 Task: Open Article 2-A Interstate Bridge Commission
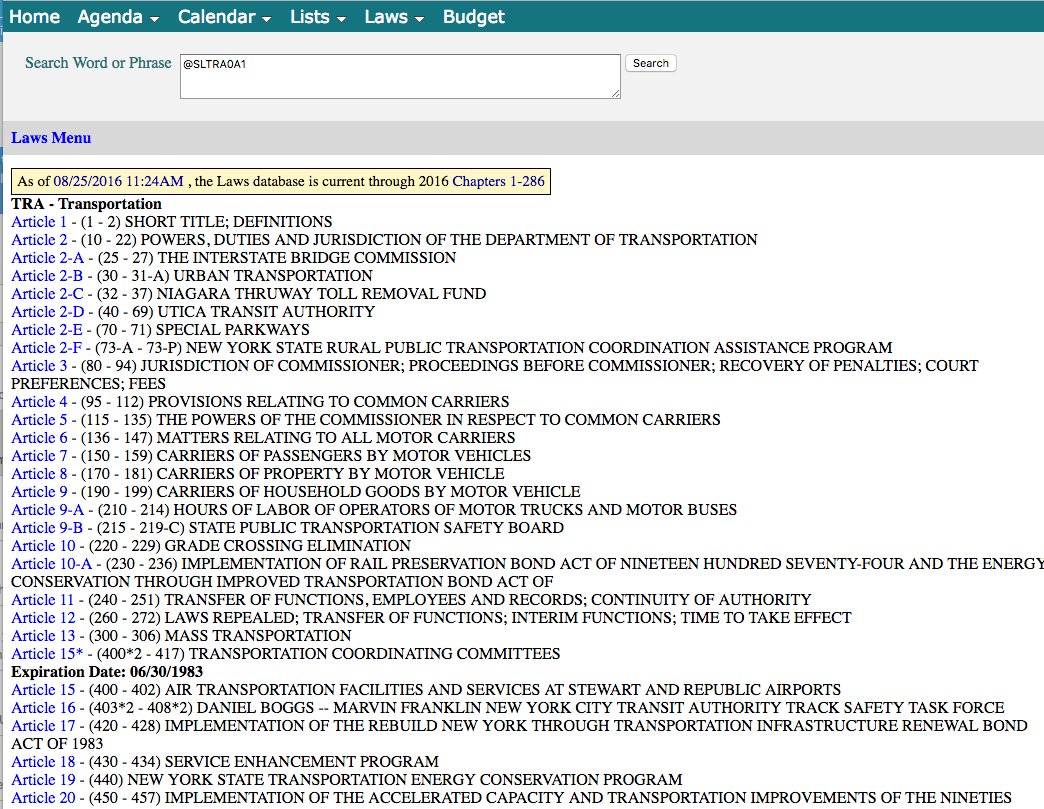pyautogui.click(x=47, y=258)
